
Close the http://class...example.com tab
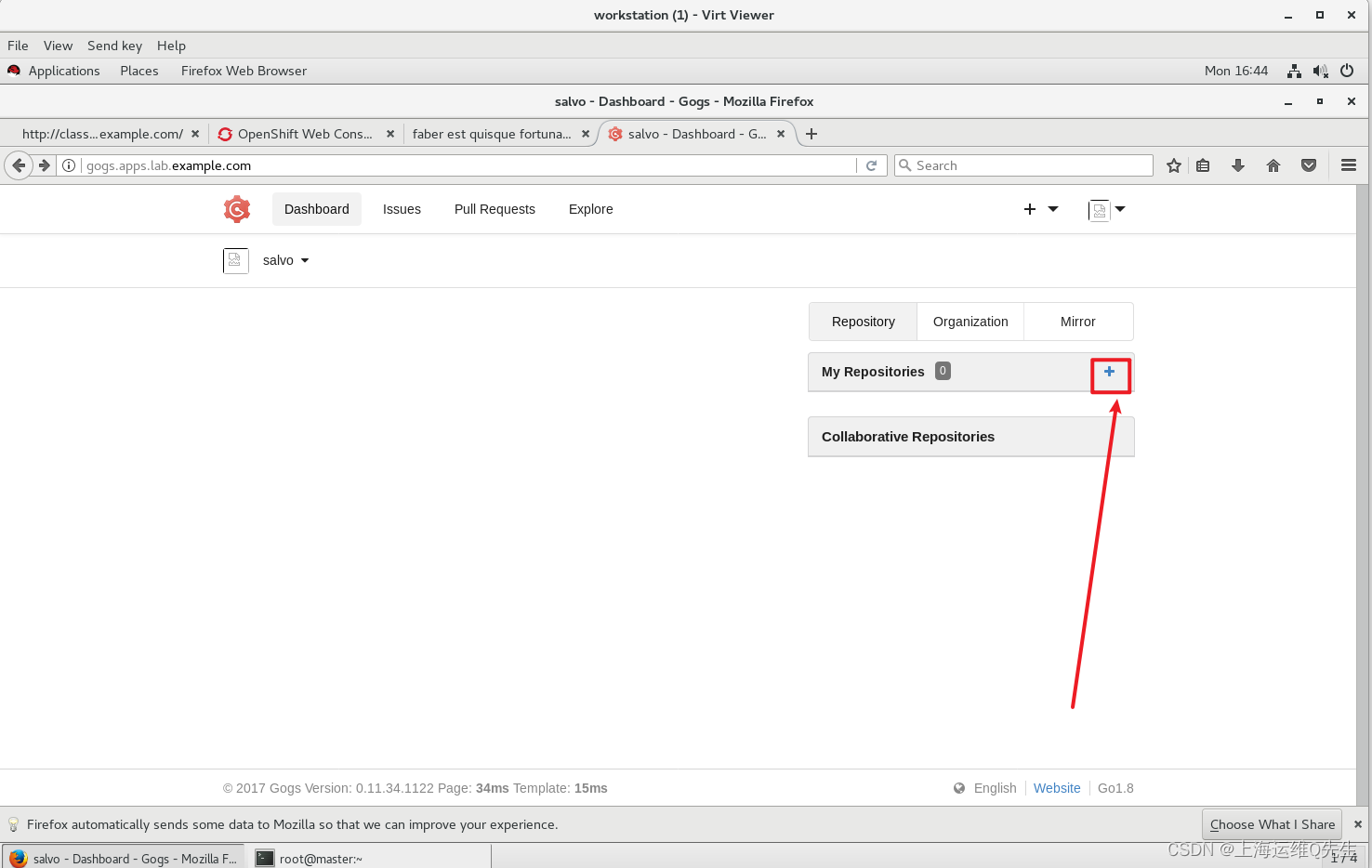(195, 134)
